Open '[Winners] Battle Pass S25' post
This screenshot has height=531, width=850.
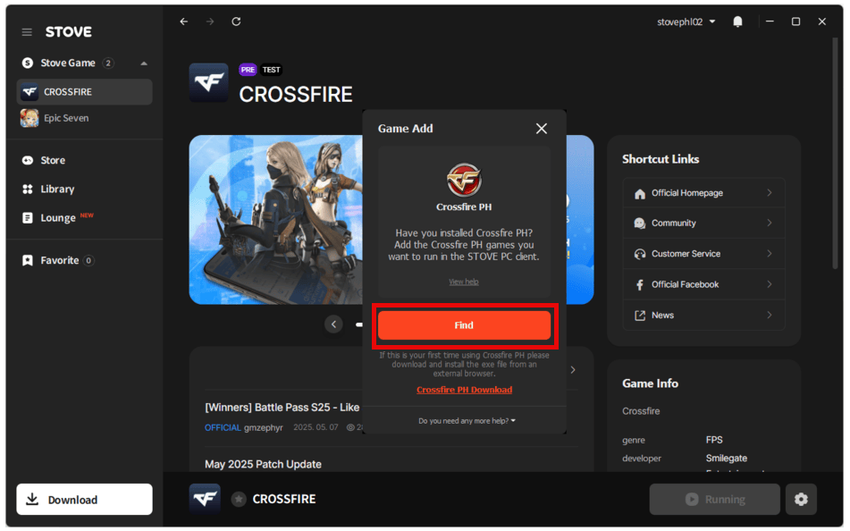tap(282, 407)
